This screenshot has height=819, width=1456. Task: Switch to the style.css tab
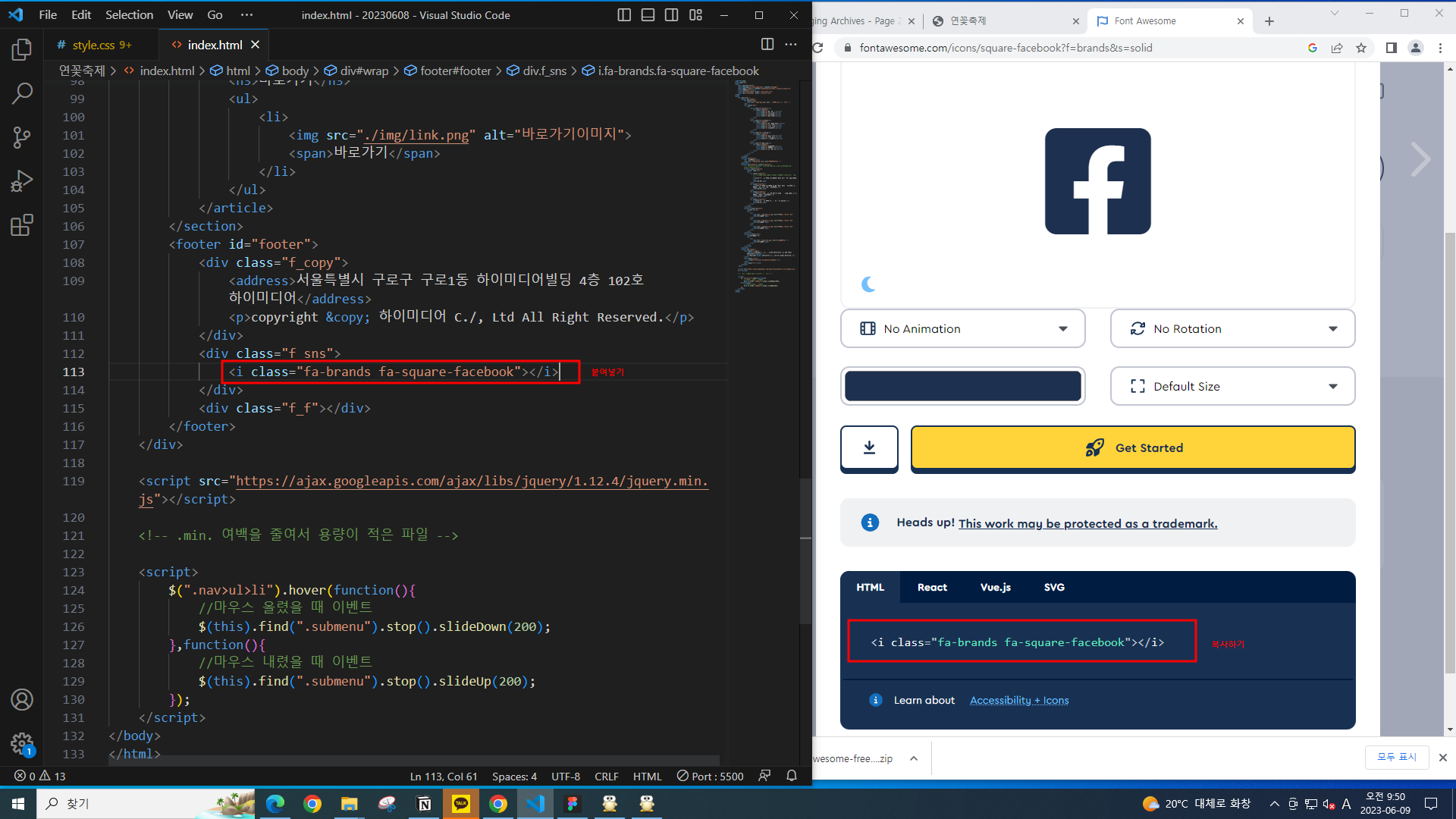94,45
